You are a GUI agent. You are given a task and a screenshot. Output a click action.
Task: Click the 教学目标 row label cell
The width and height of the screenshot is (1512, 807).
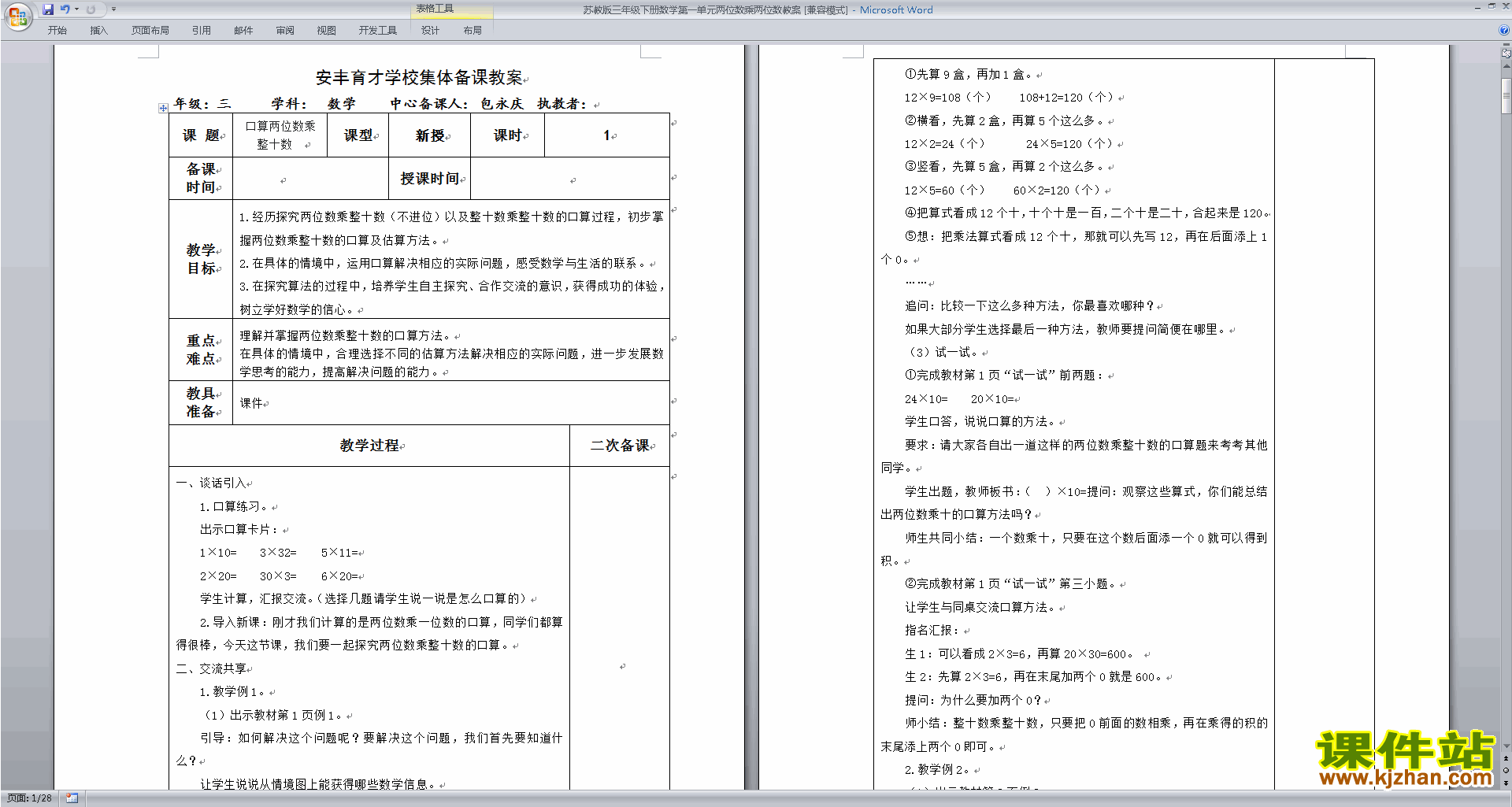(201, 259)
